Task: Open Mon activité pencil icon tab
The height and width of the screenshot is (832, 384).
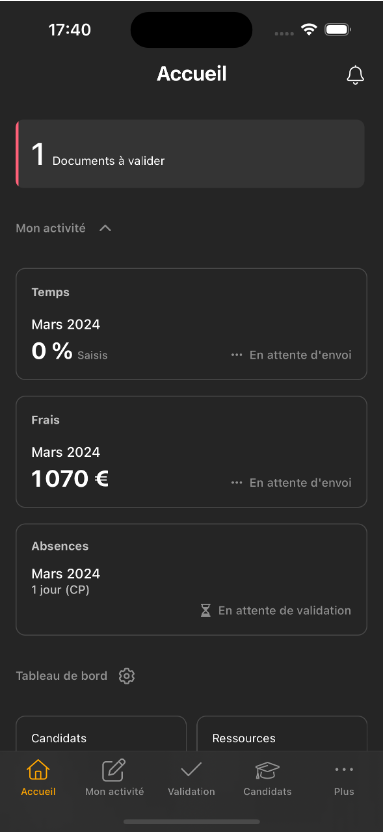Action: click(x=114, y=770)
